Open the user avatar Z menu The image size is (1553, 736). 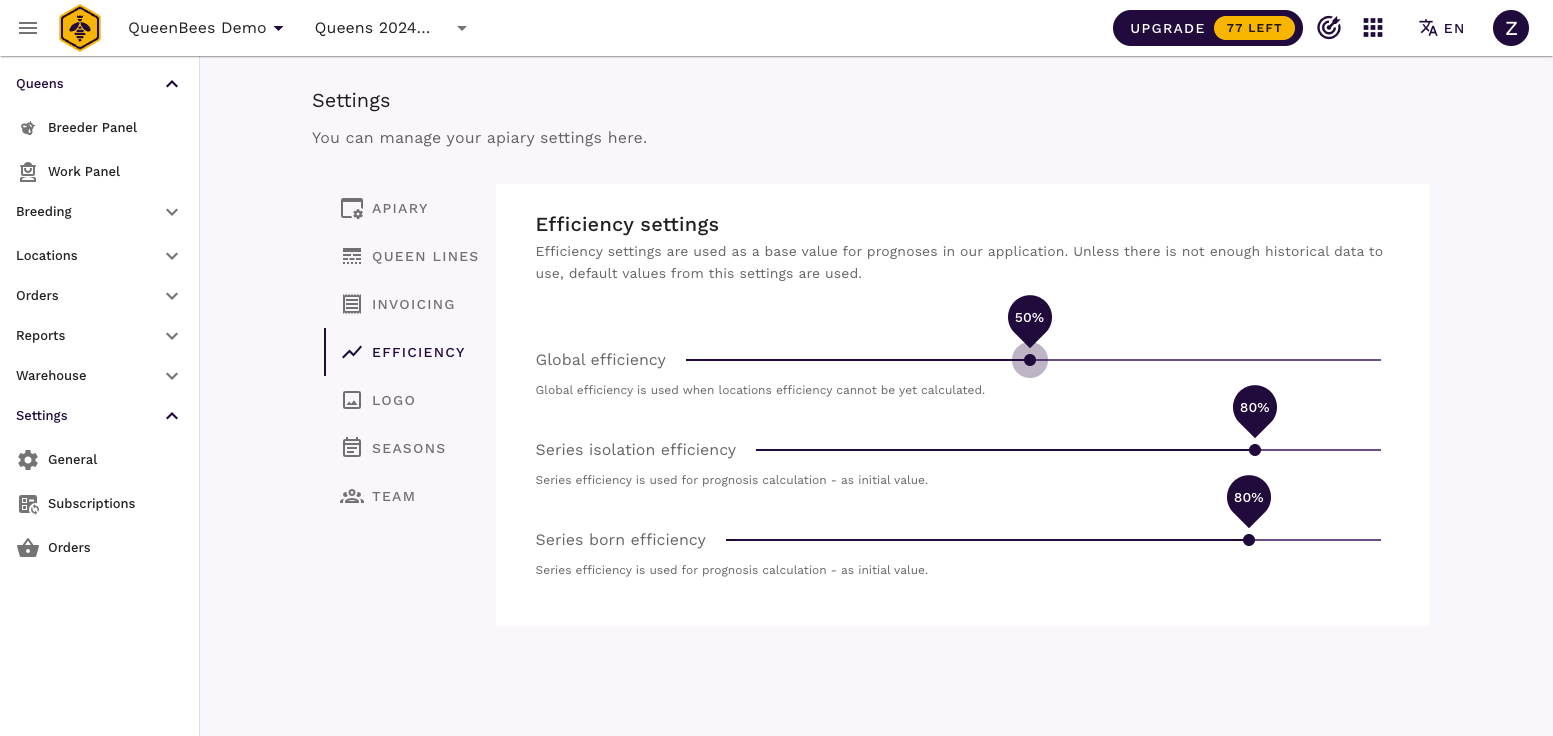coord(1510,28)
